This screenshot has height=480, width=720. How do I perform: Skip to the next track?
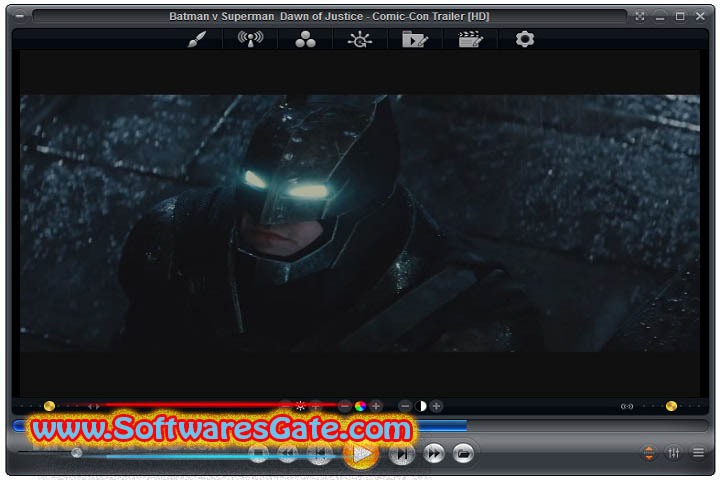click(402, 454)
